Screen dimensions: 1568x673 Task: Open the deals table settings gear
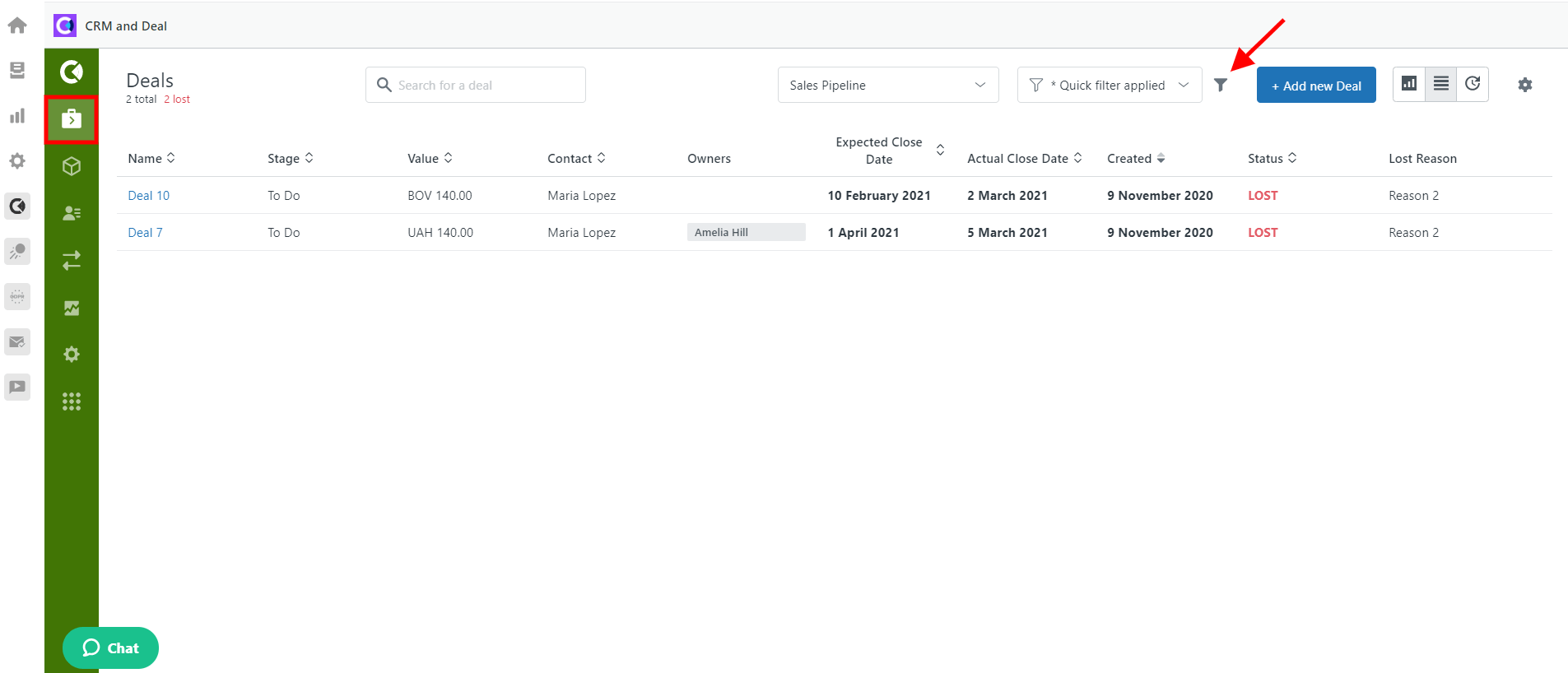[1525, 85]
